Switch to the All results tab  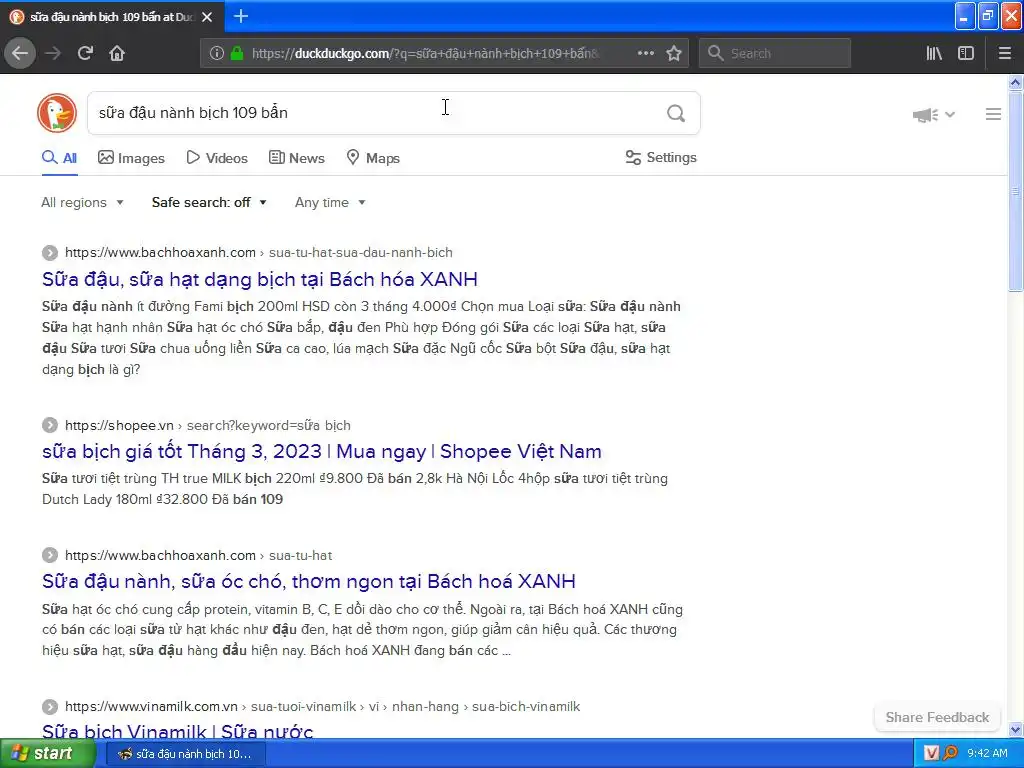pyautogui.click(x=59, y=158)
